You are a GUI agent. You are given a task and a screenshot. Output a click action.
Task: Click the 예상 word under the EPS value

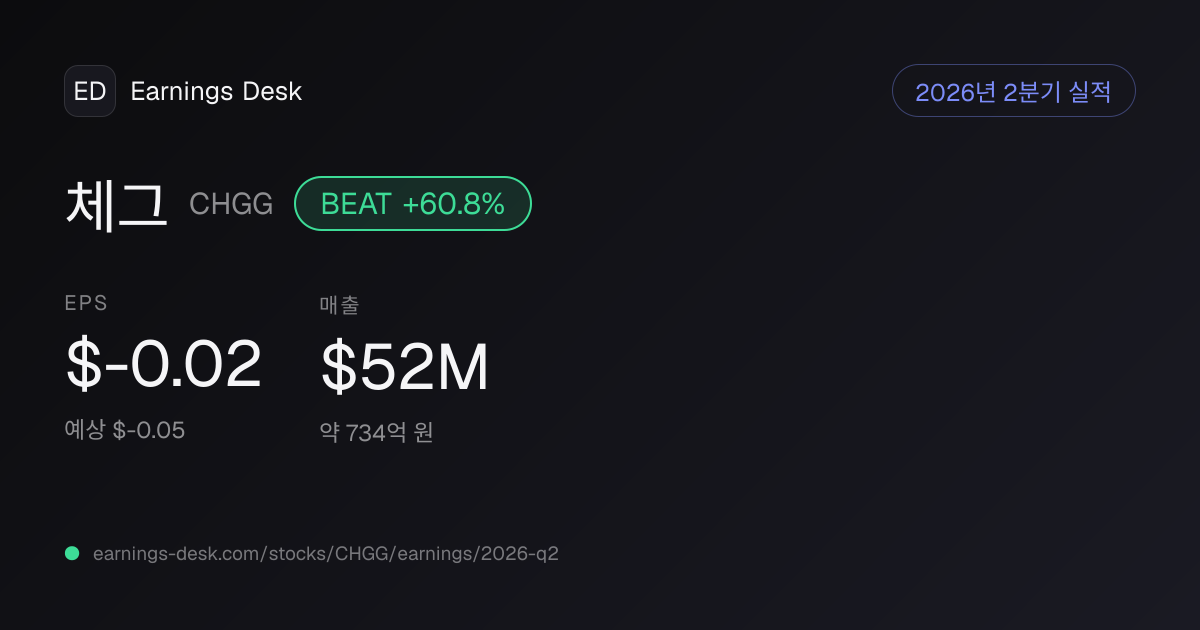point(85,431)
